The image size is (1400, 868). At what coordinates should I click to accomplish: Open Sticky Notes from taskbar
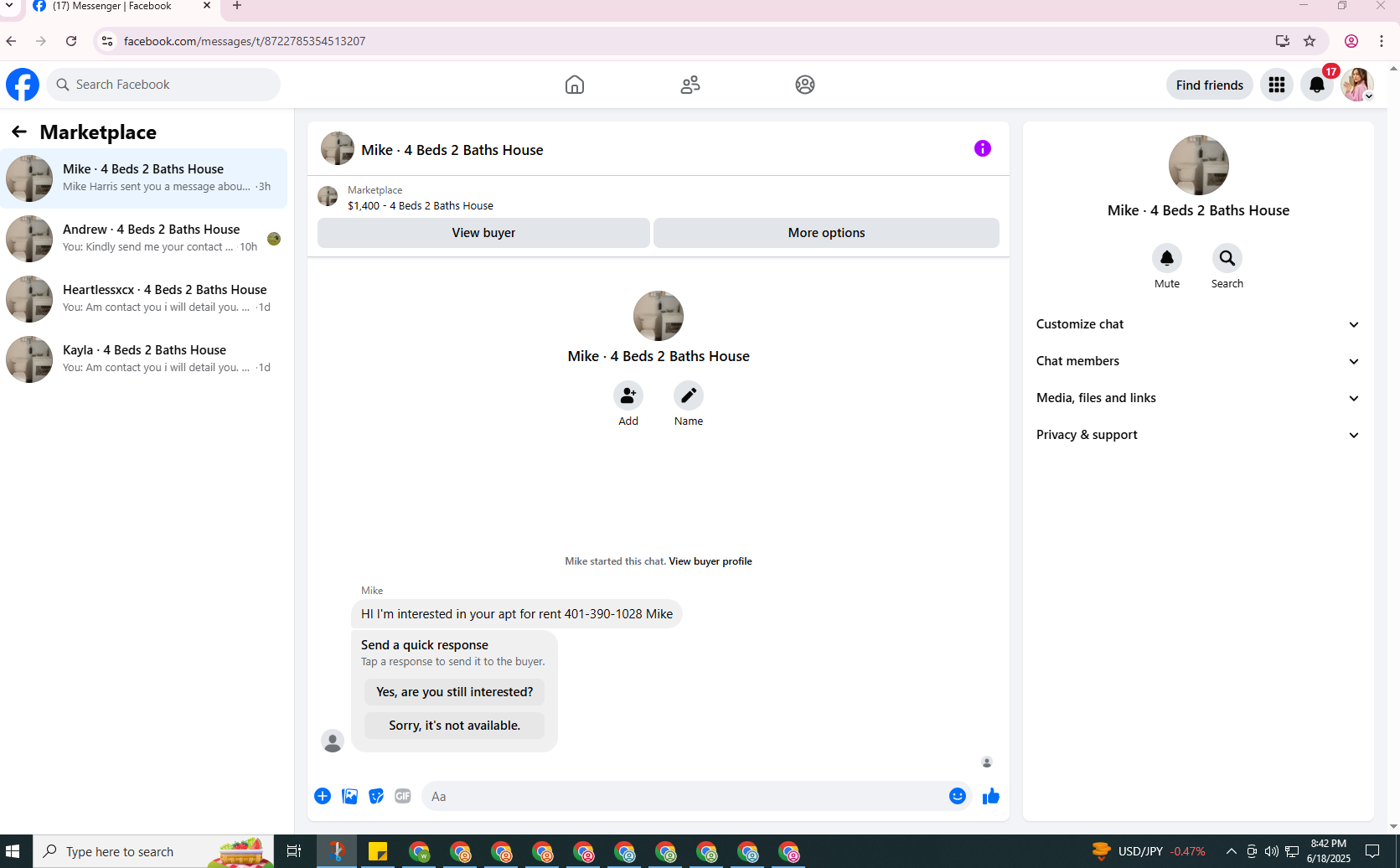(x=378, y=851)
